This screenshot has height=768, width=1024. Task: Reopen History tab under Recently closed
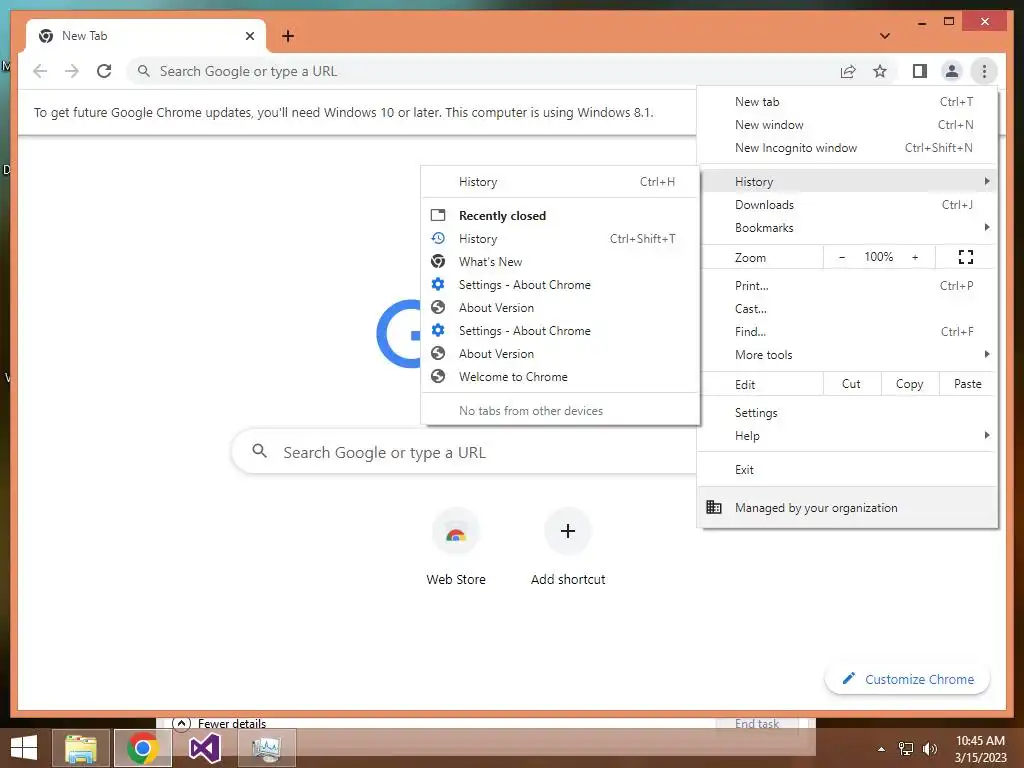coord(560,238)
